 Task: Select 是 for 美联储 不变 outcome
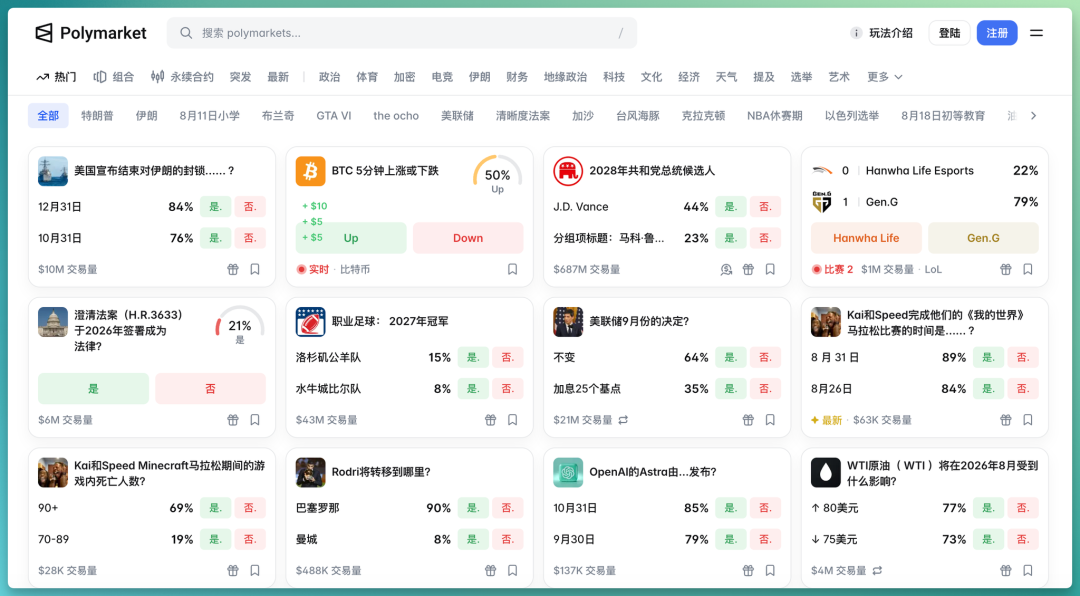pyautogui.click(x=731, y=358)
